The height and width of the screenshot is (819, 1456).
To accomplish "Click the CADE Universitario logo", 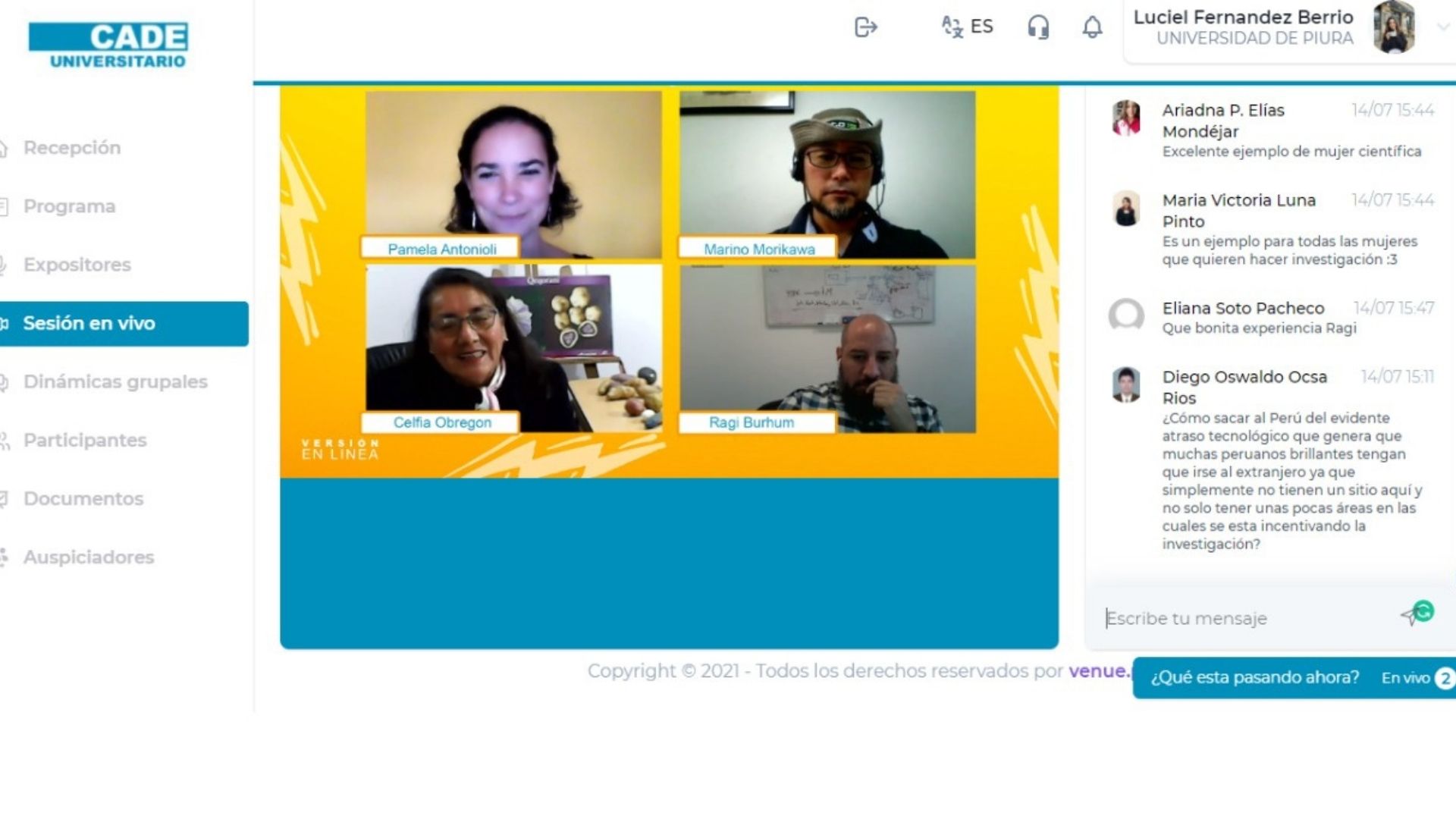I will [108, 45].
